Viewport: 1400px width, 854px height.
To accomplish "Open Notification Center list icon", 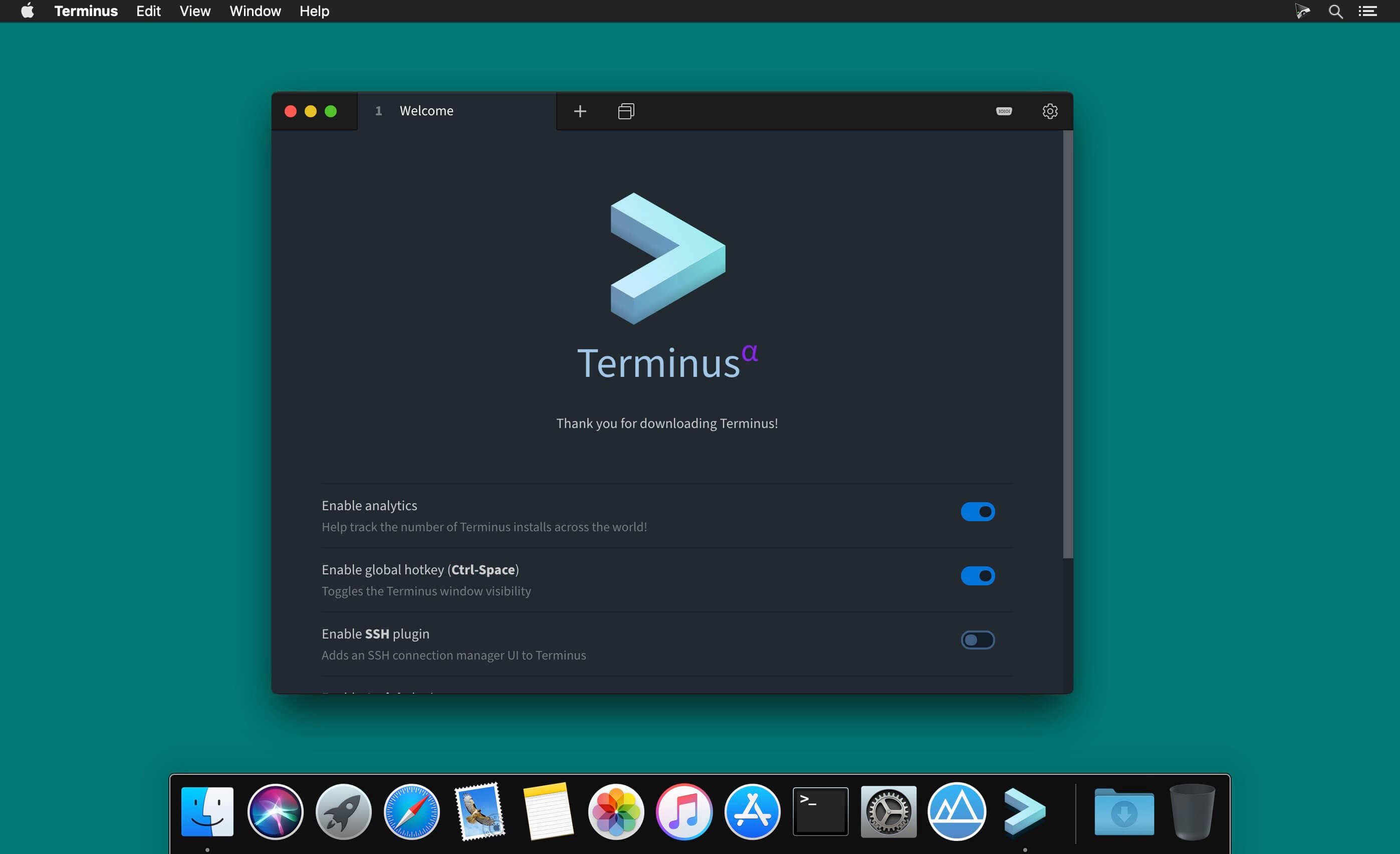I will point(1367,12).
